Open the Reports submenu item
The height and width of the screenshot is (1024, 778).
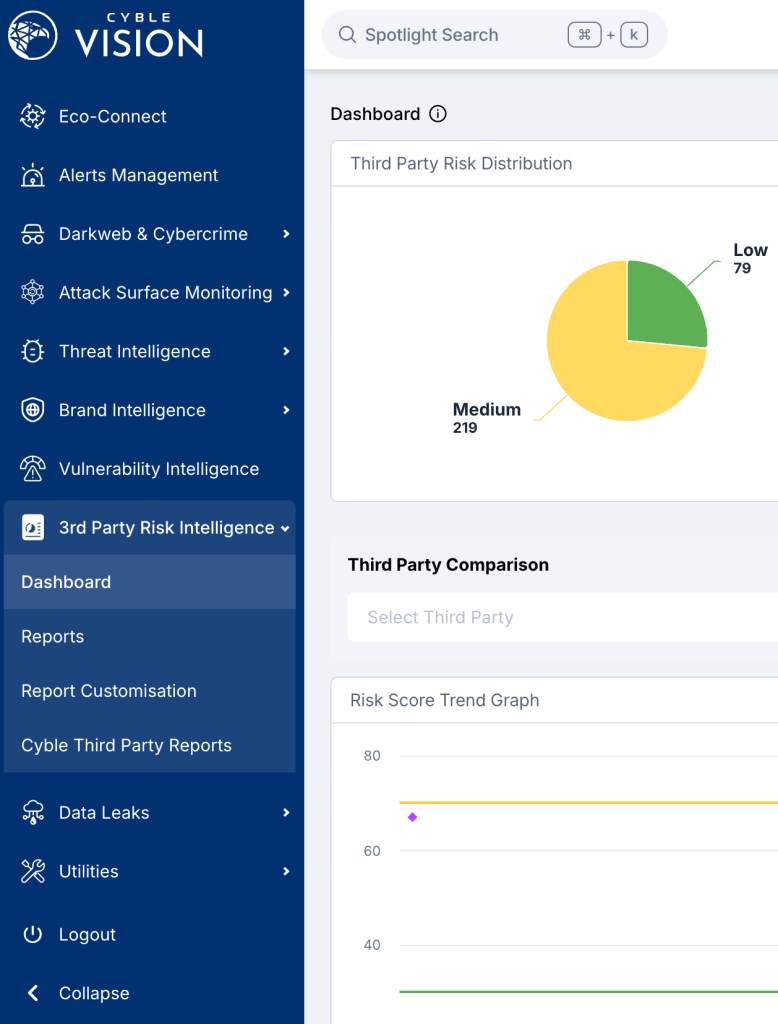point(53,637)
